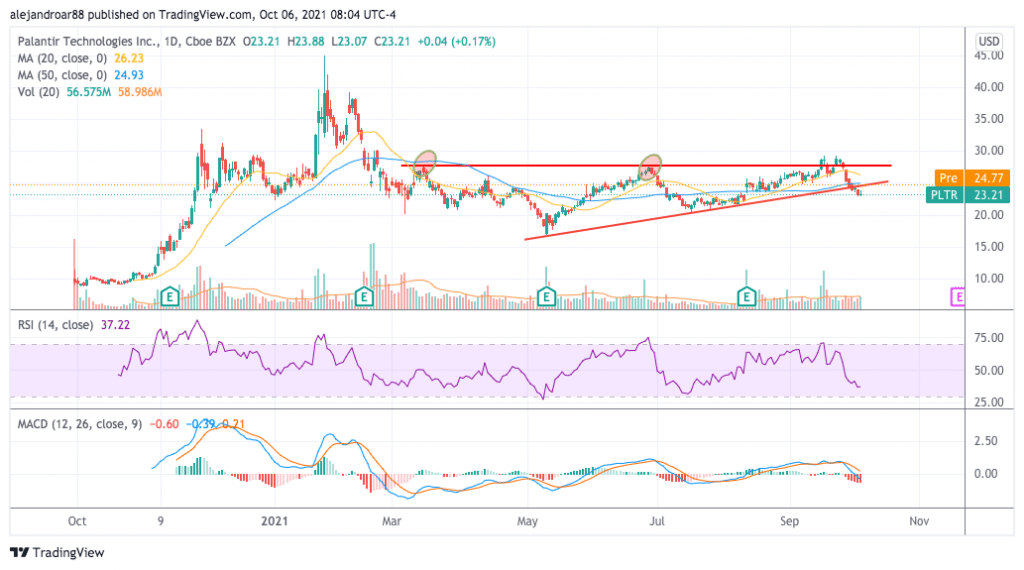Click the 50-day MA value 24.93

click(129, 75)
